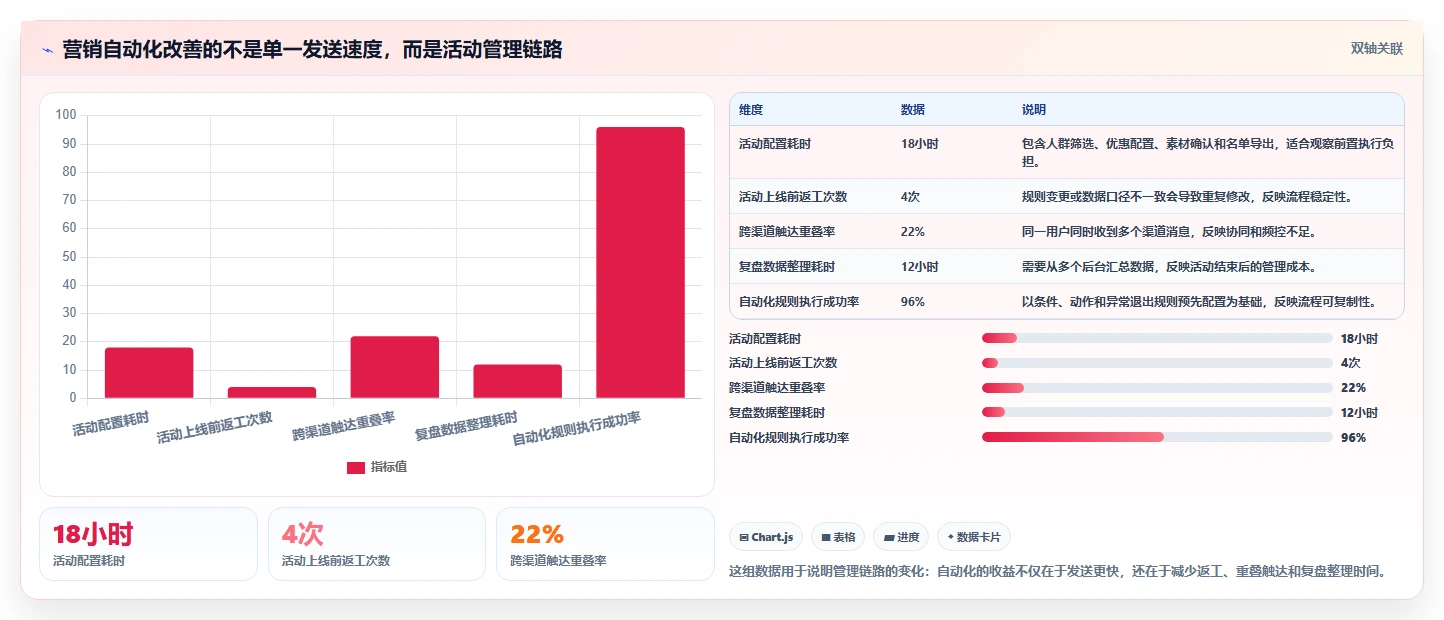This screenshot has width=1444, height=620.
Task: Click the 96% label beside progress bar
Action: [1353, 437]
